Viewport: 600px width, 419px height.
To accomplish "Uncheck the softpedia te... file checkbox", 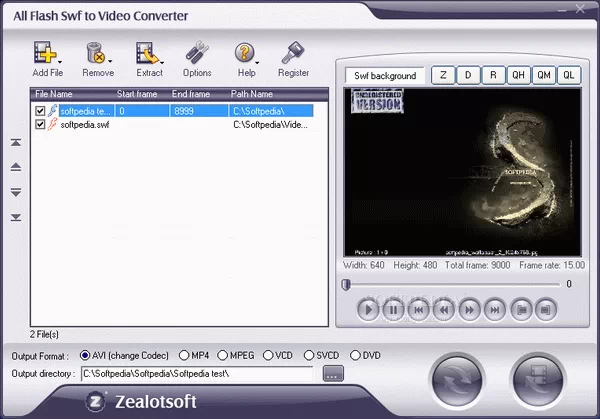I will pos(40,111).
